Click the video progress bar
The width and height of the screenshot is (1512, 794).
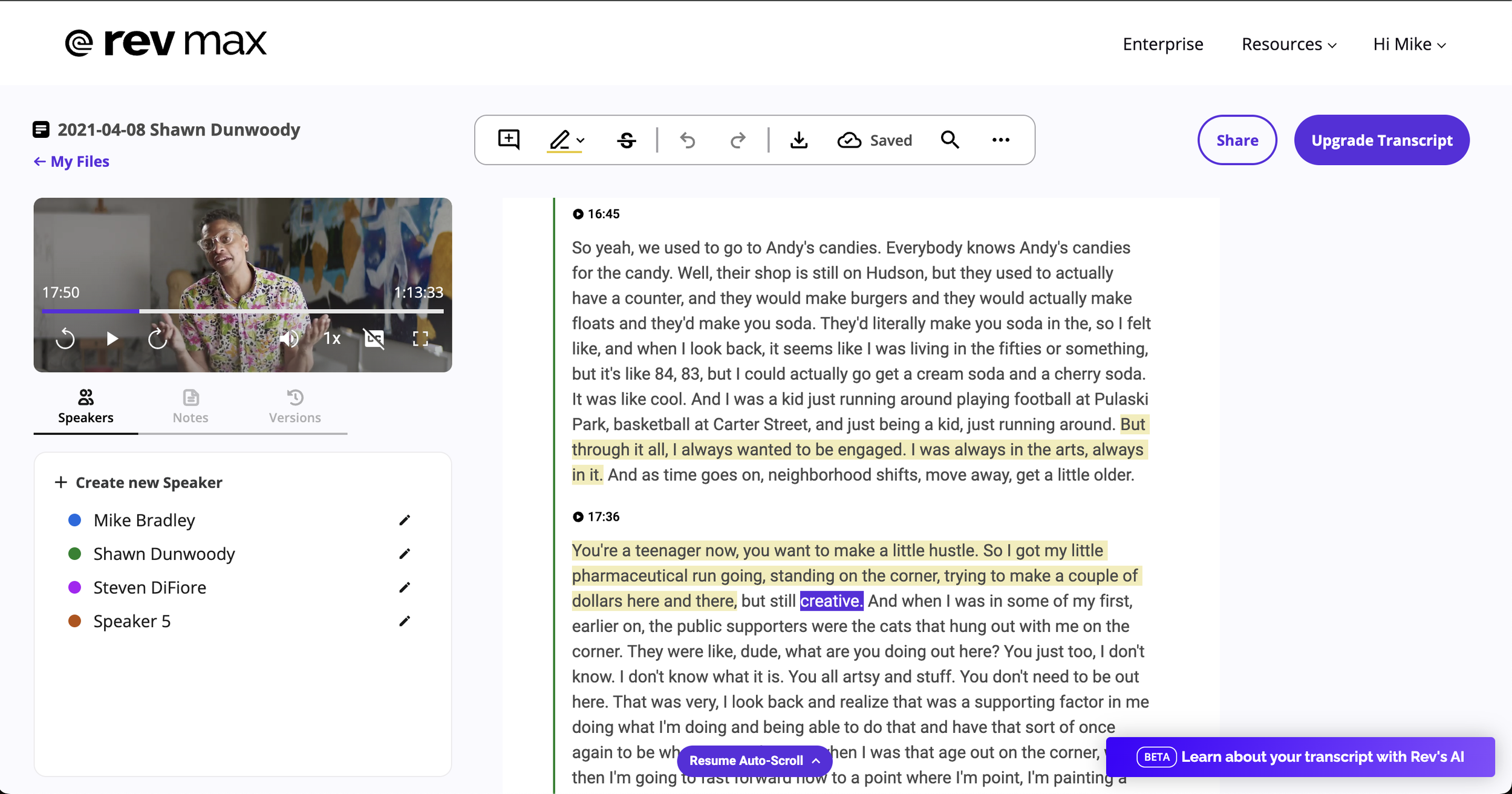coord(242,311)
